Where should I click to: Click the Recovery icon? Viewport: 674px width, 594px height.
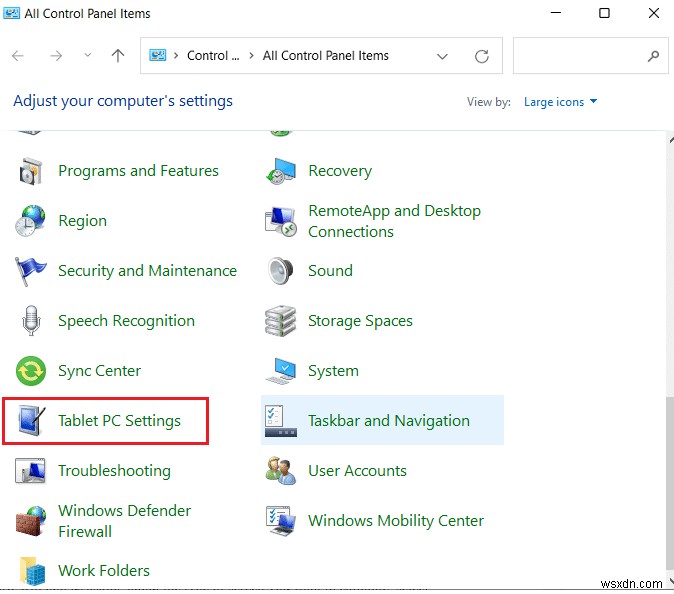pos(281,171)
